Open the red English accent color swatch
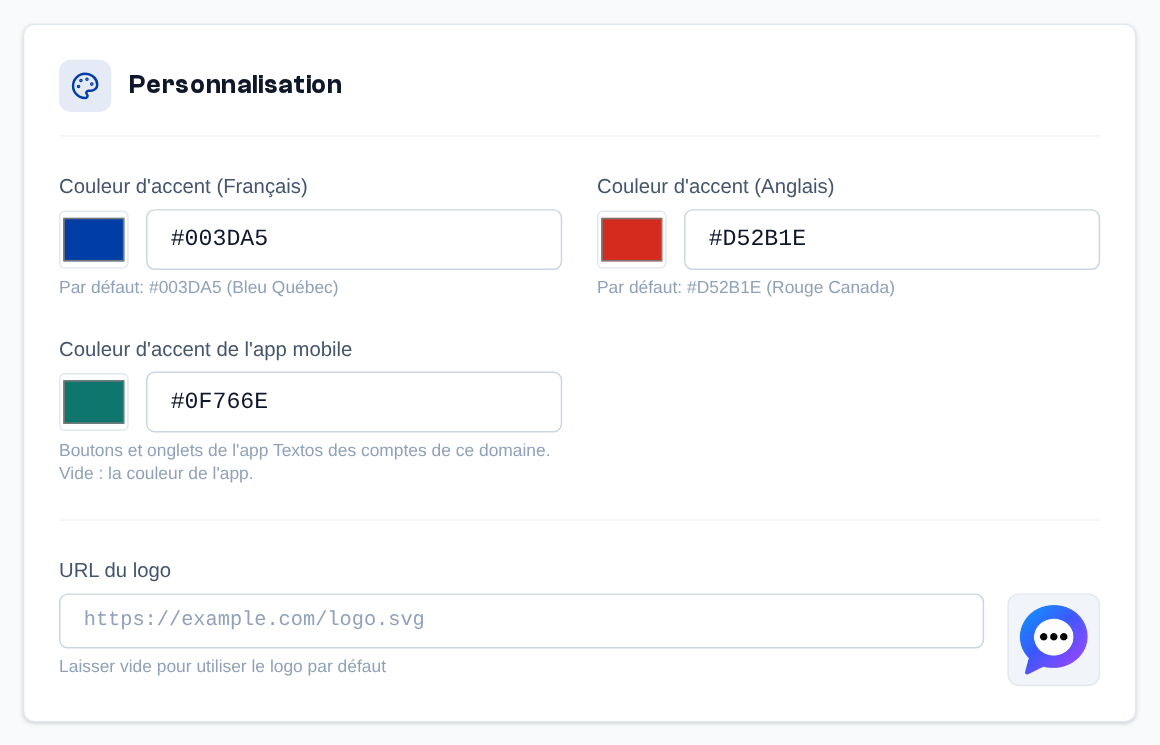The image size is (1160, 745). [x=632, y=240]
